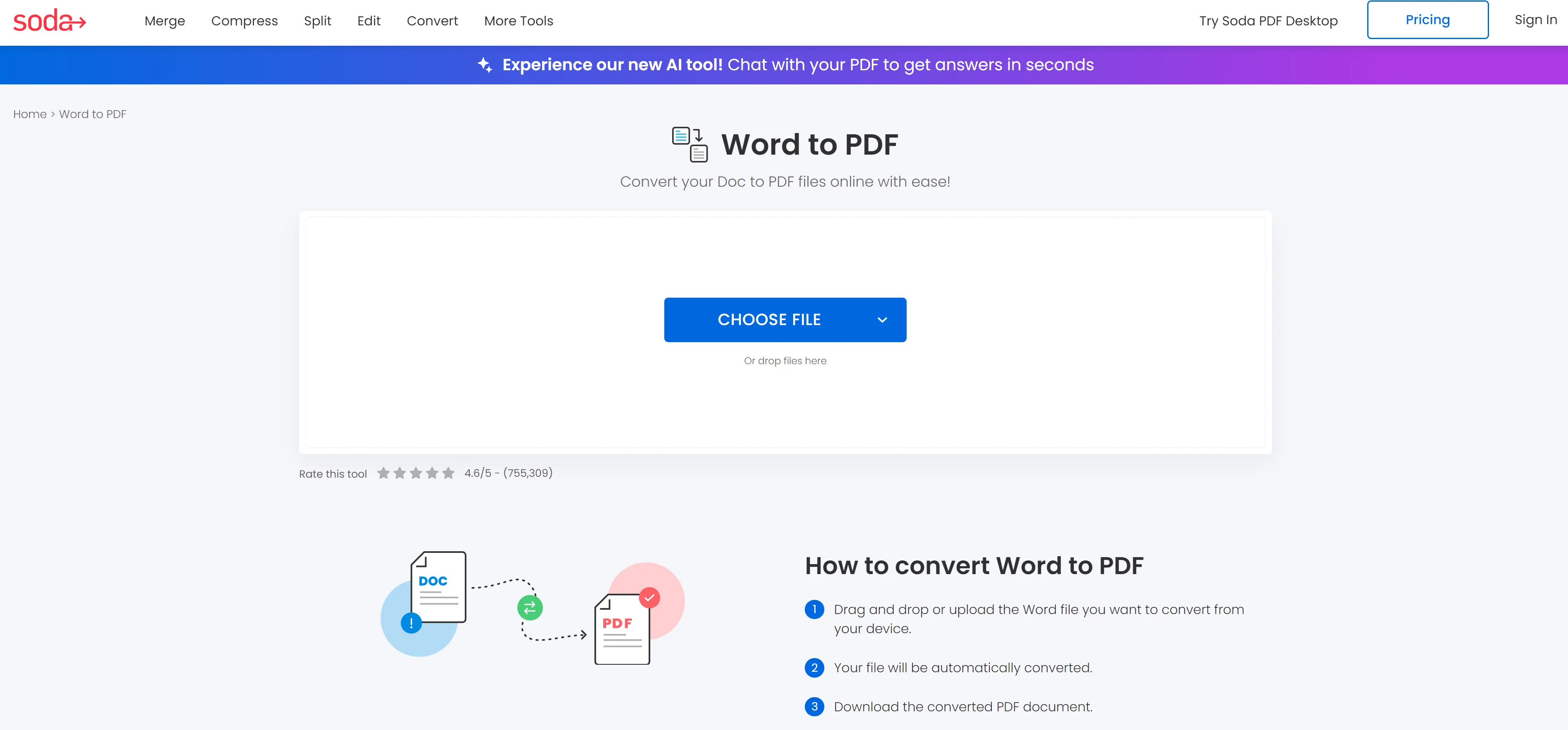
Task: Click the drop files here upload area
Action: click(x=785, y=360)
